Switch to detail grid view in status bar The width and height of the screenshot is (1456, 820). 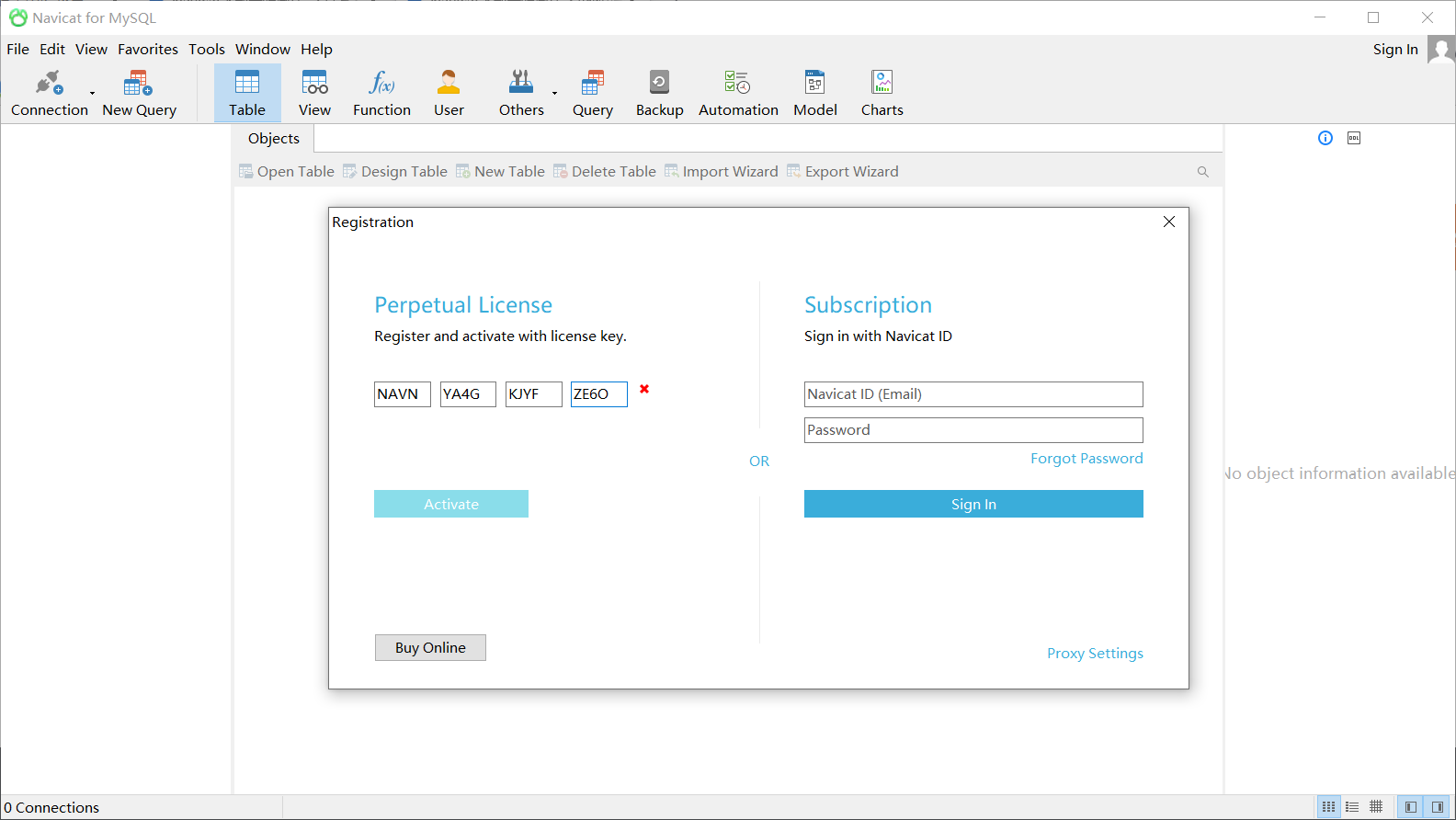pyautogui.click(x=1376, y=807)
